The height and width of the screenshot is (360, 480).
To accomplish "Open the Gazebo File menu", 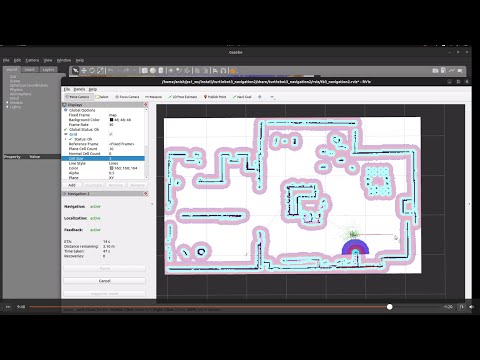I will click(6, 60).
